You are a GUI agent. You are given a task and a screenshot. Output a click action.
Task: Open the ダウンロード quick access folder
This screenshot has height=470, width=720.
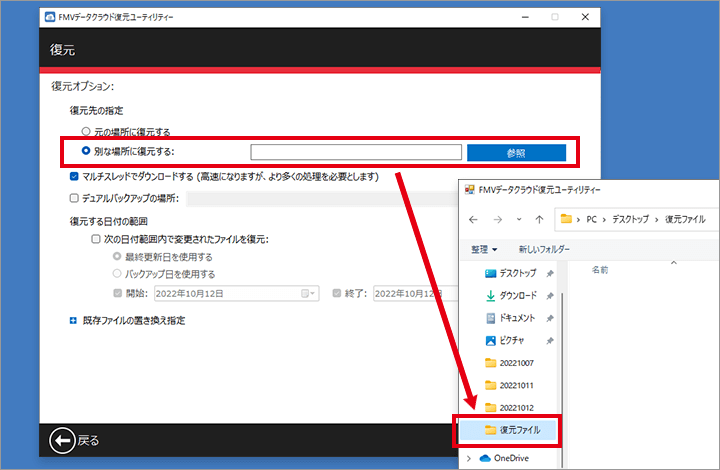[517, 295]
